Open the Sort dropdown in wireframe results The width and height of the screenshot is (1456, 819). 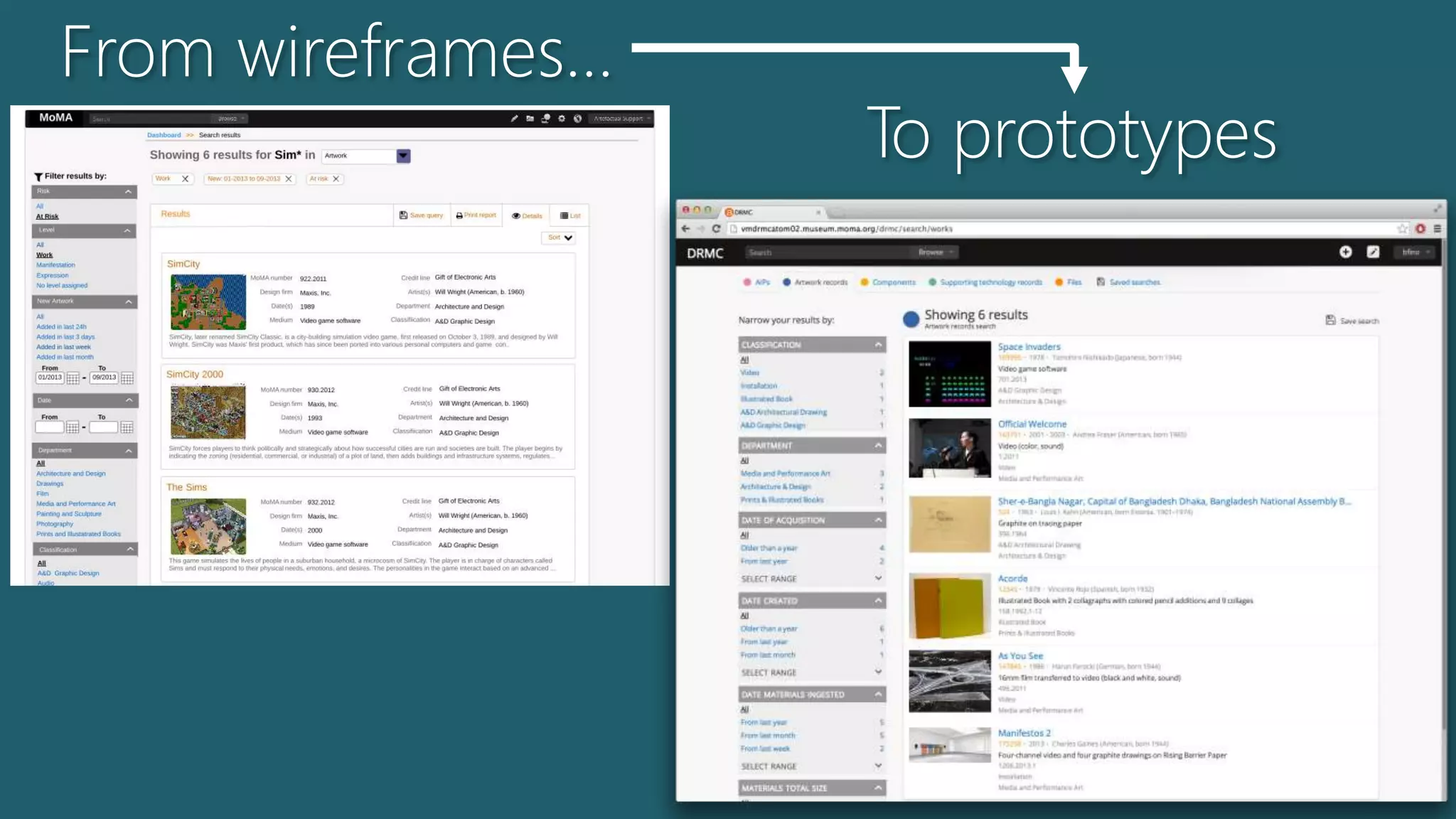559,237
